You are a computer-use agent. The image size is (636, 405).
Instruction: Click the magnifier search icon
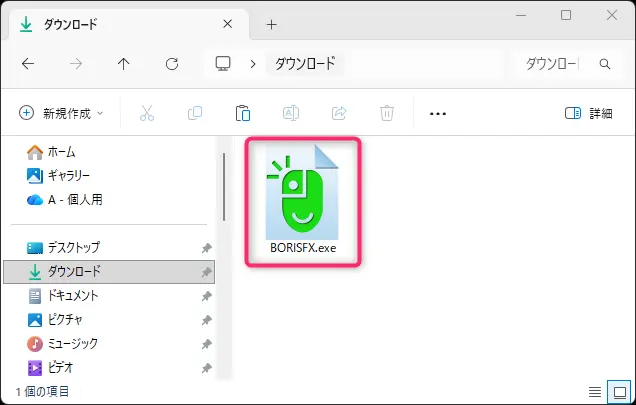tap(605, 64)
